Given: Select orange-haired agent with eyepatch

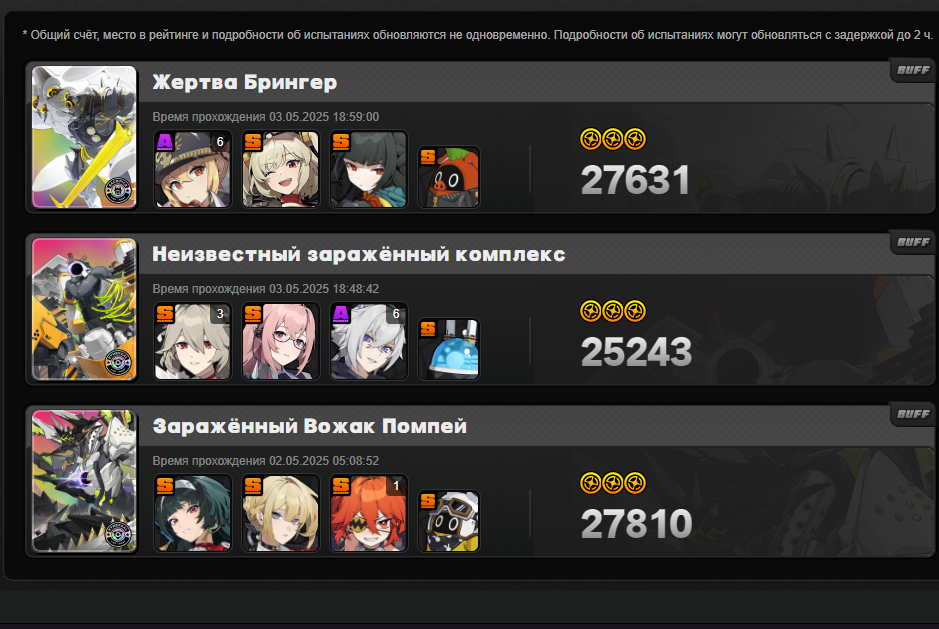Looking at the screenshot, I should pyautogui.click(x=368, y=513).
